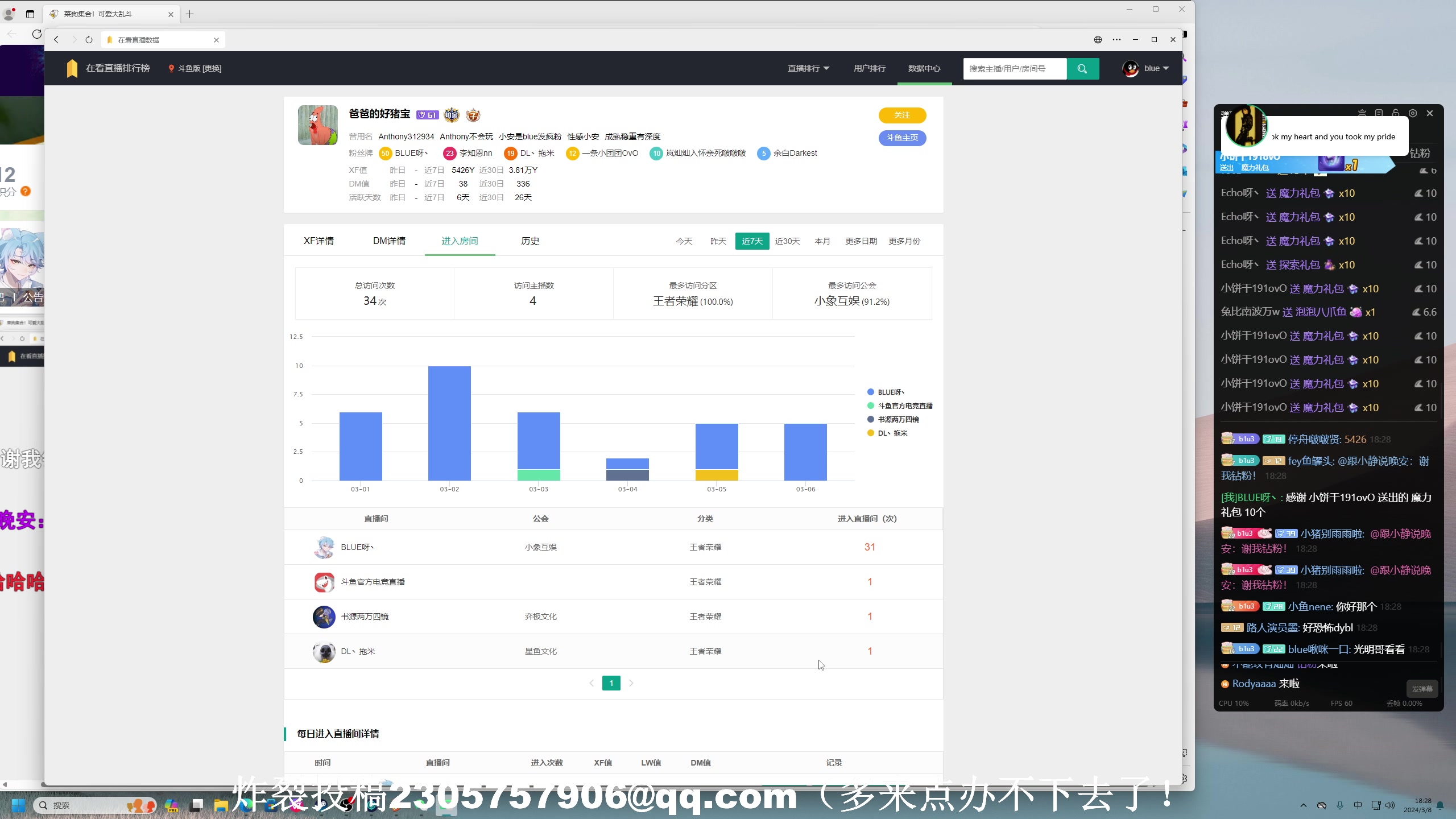The width and height of the screenshot is (1456, 819).
Task: Click the inner window back arrow
Action: (x=56, y=40)
